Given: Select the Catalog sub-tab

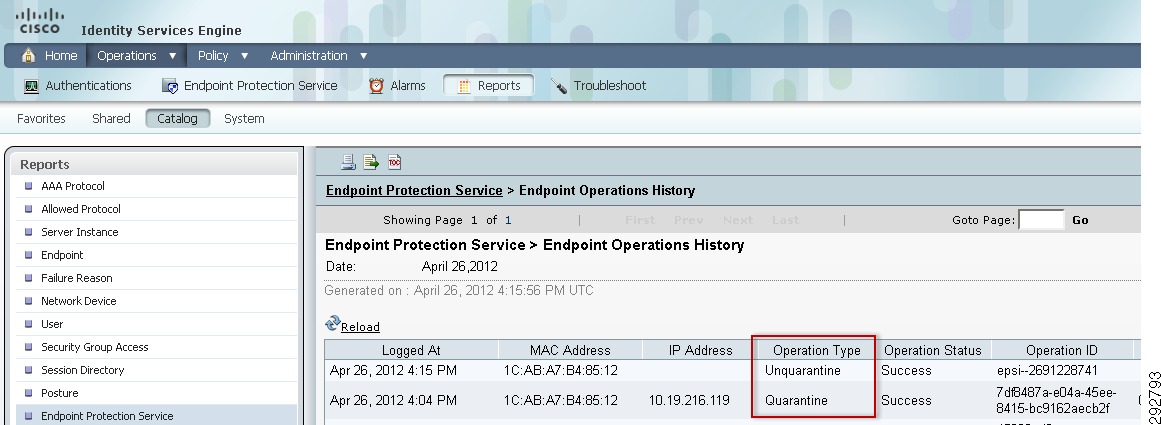Looking at the screenshot, I should (x=178, y=118).
